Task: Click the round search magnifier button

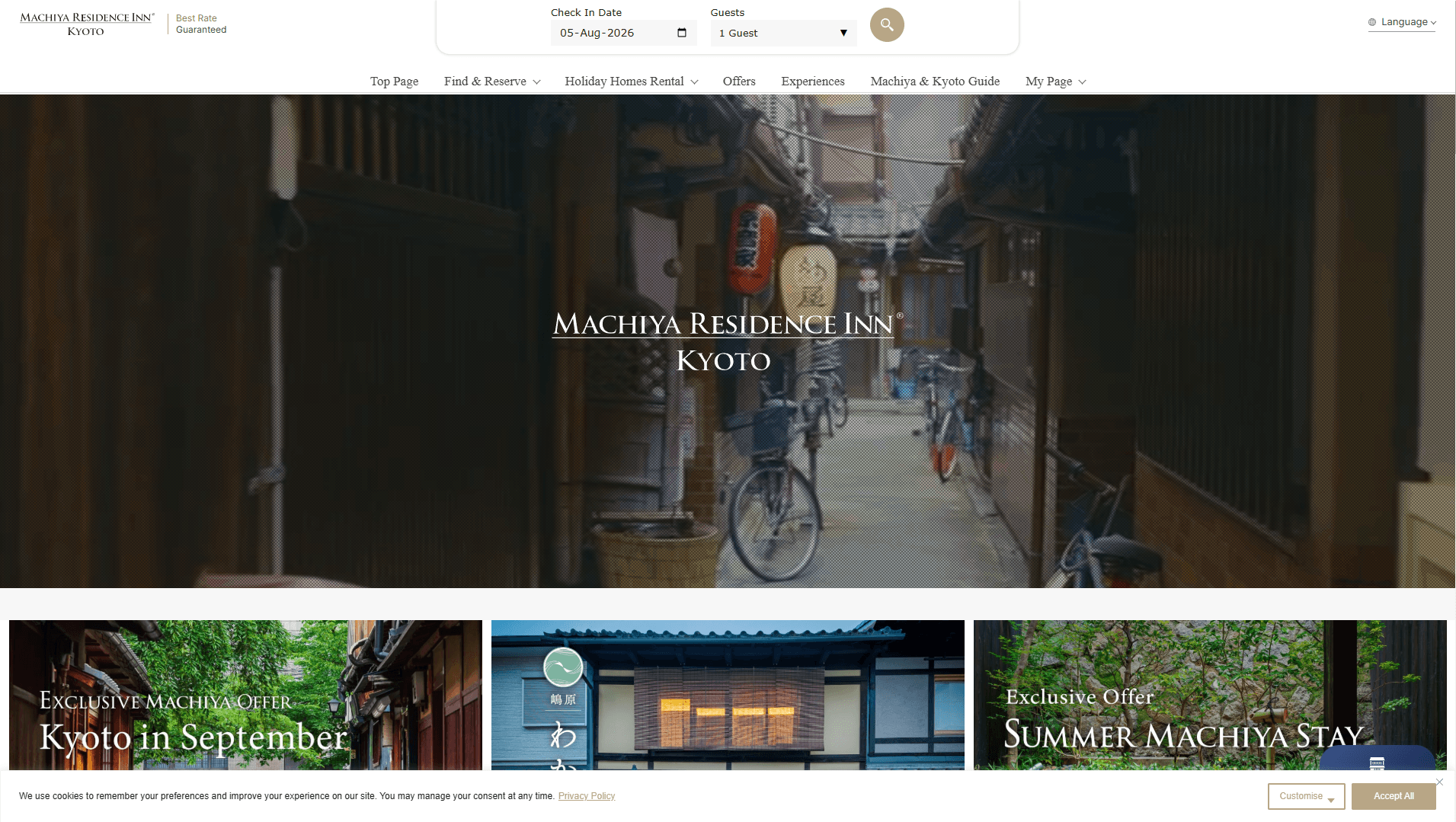Action: [887, 25]
